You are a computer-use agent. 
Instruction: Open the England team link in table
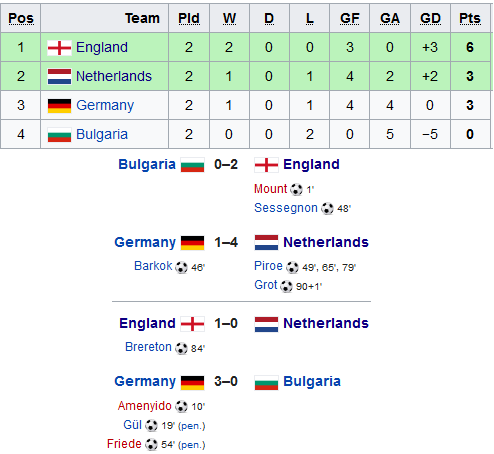[x=102, y=47]
